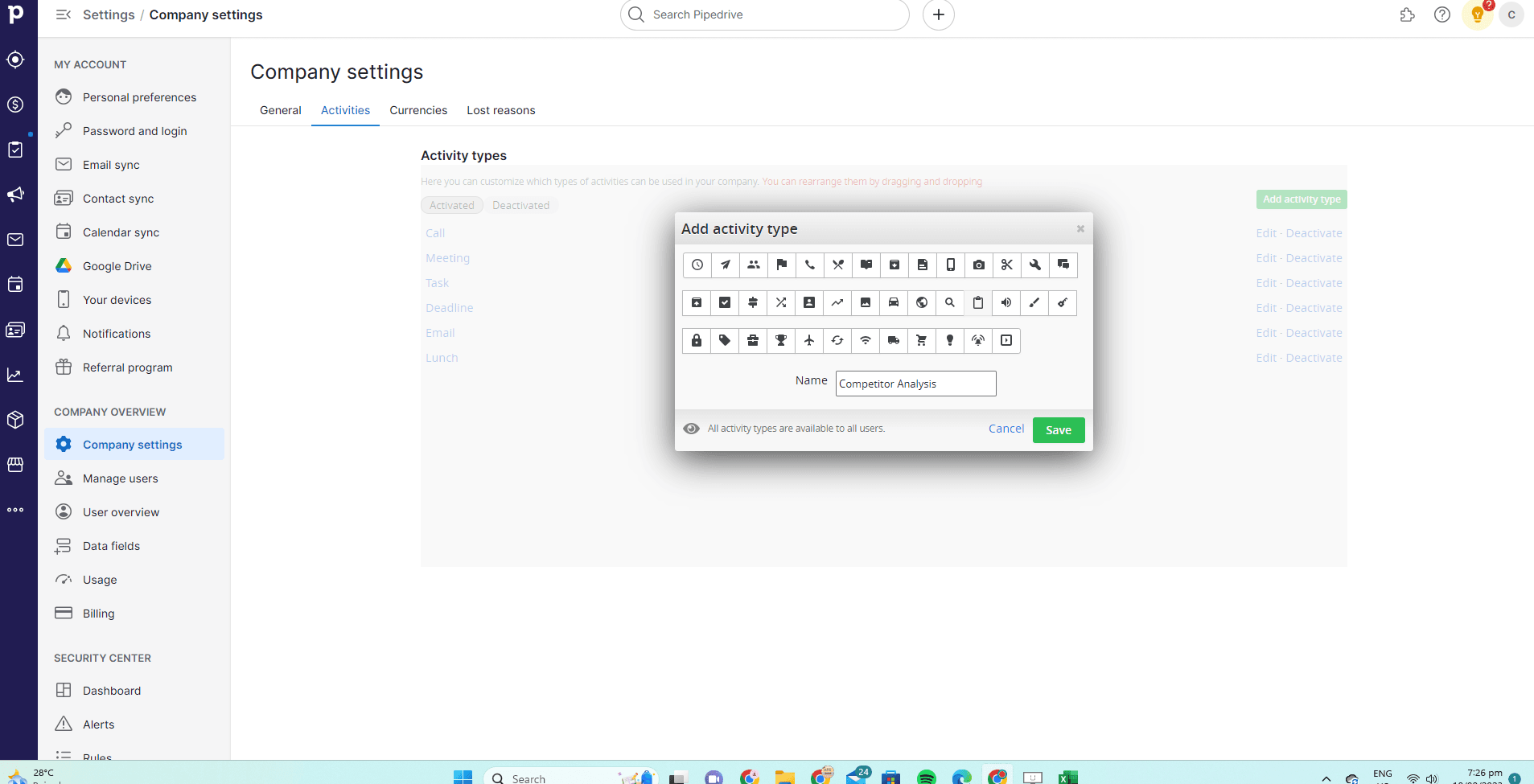This screenshot has width=1534, height=784.
Task: Pick the trending line chart icon
Action: [837, 302]
